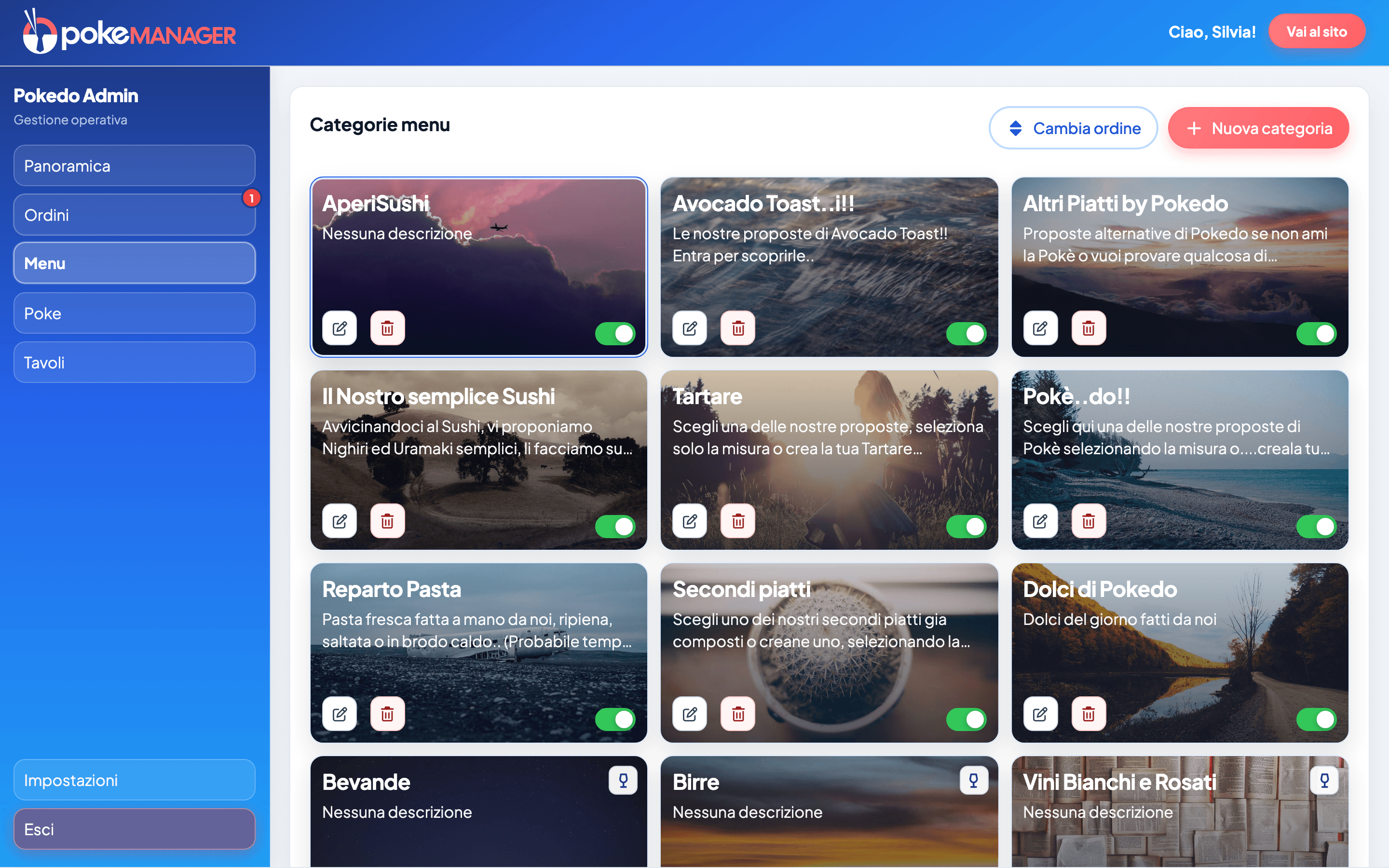Open the Tavoli section
Viewport: 1389px width, 868px height.
(134, 363)
